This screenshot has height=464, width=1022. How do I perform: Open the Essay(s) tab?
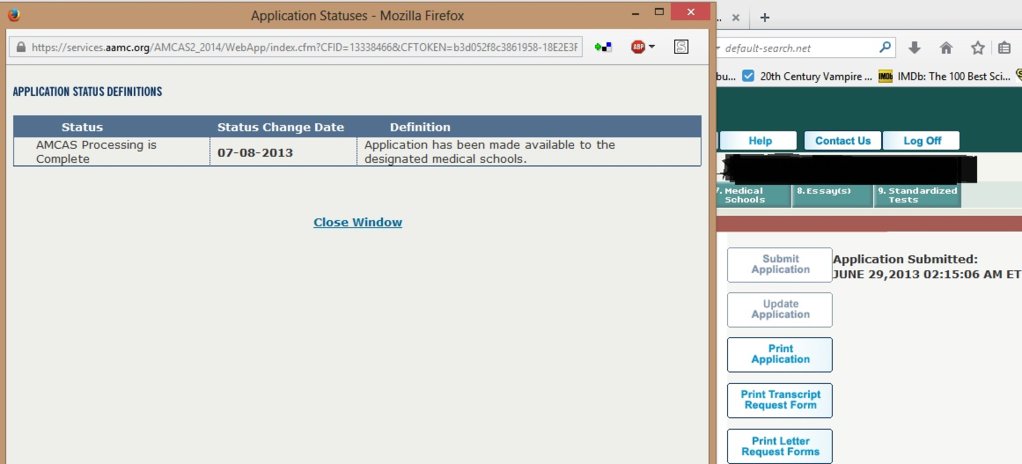pos(832,196)
